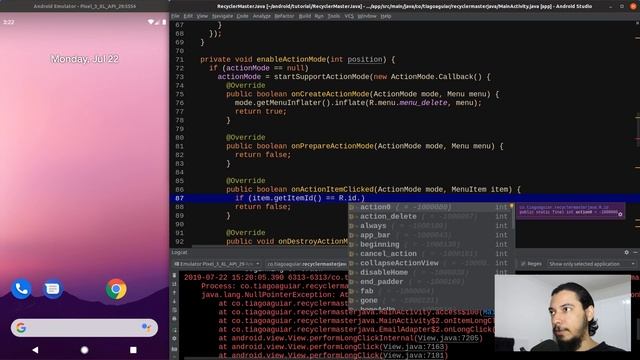Screen dimensions: 640x360
Task: Open the Run menu
Action: tap(319, 16)
